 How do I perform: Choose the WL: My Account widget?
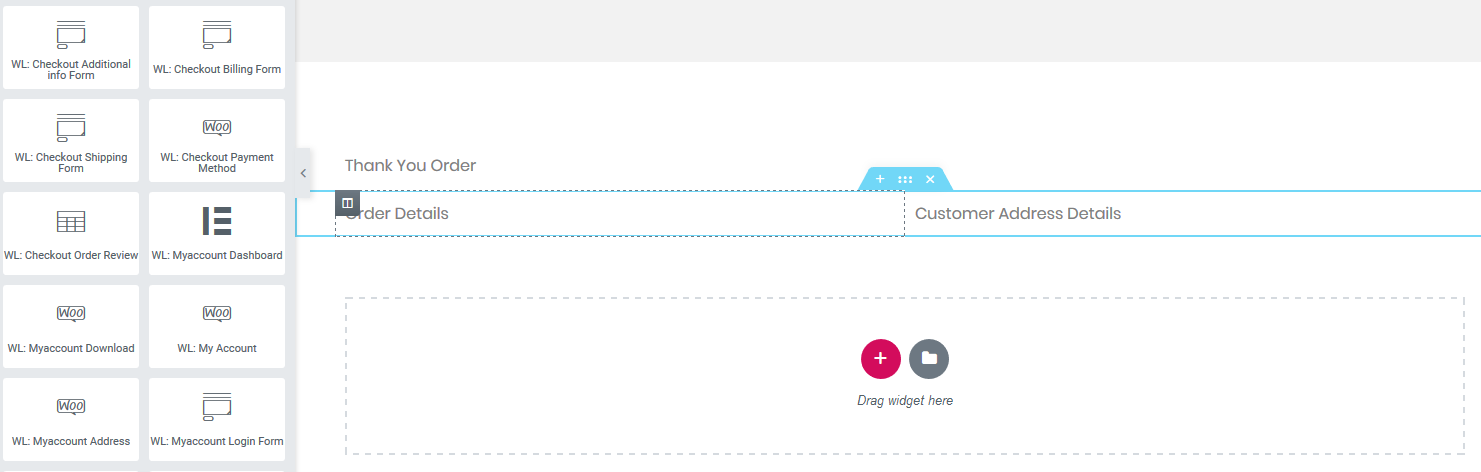click(217, 326)
